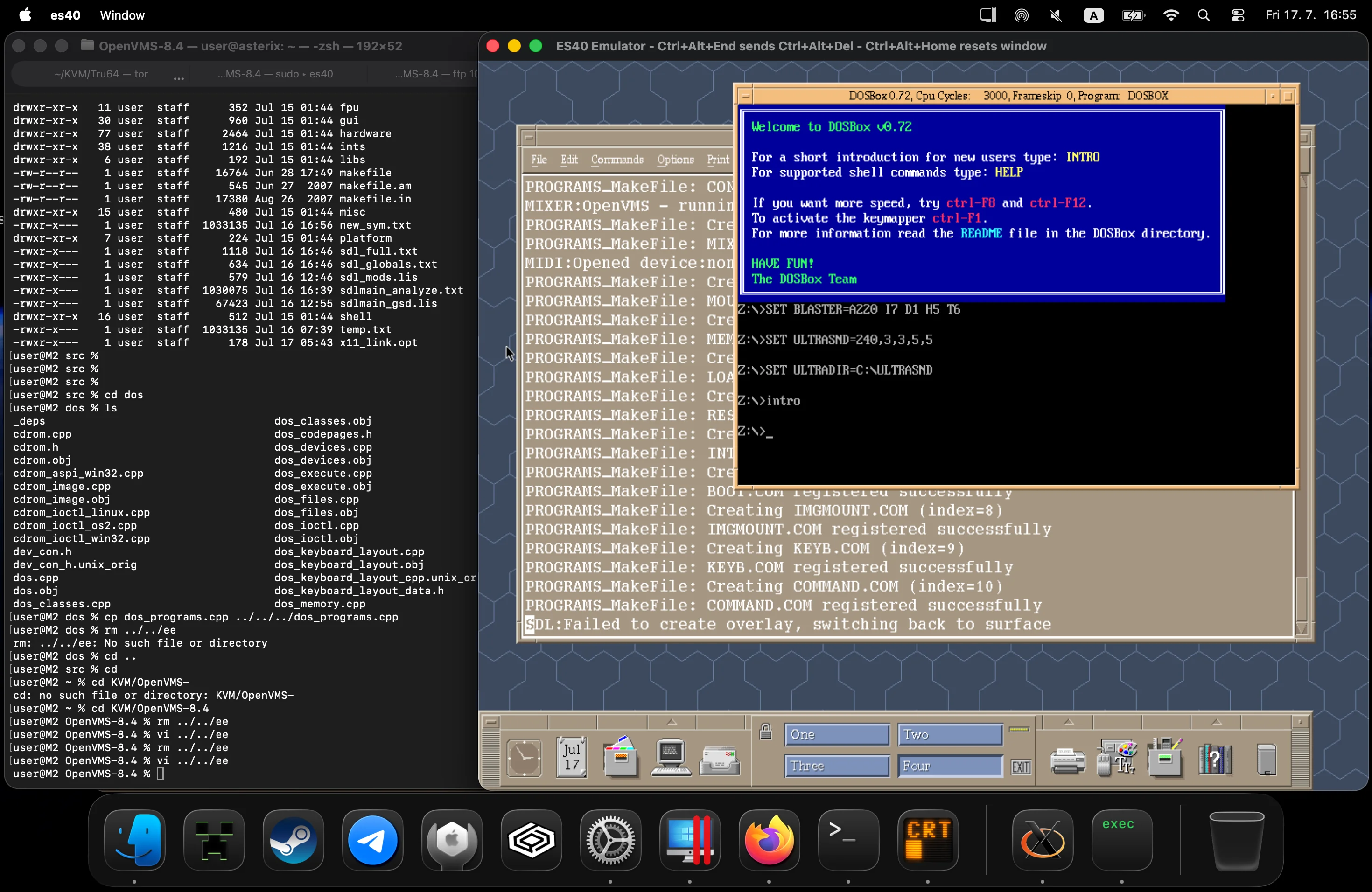This screenshot has height=892, width=1372.
Task: Expand subpanel arrow above terminal icon
Action: pyautogui.click(x=672, y=722)
